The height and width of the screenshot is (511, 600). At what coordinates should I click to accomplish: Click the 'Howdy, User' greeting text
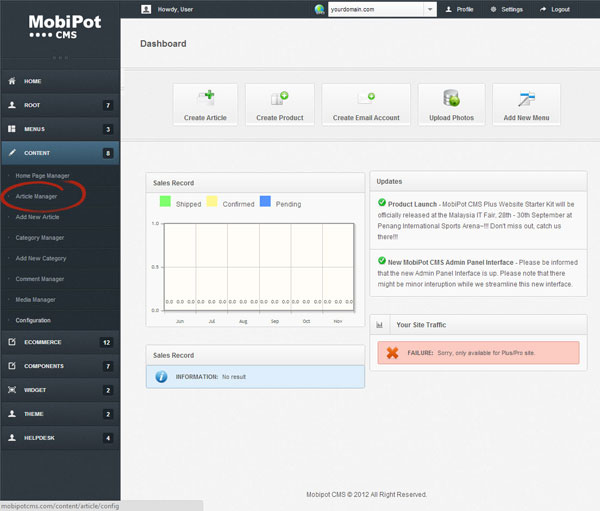tap(175, 9)
